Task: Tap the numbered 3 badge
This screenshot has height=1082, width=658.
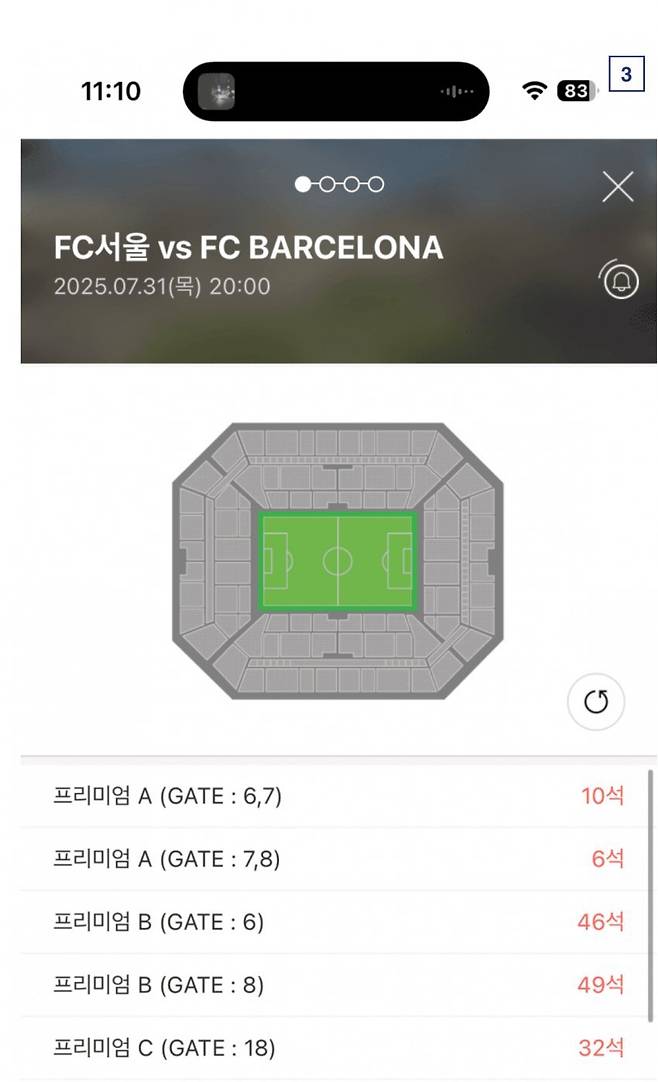Action: point(626,74)
